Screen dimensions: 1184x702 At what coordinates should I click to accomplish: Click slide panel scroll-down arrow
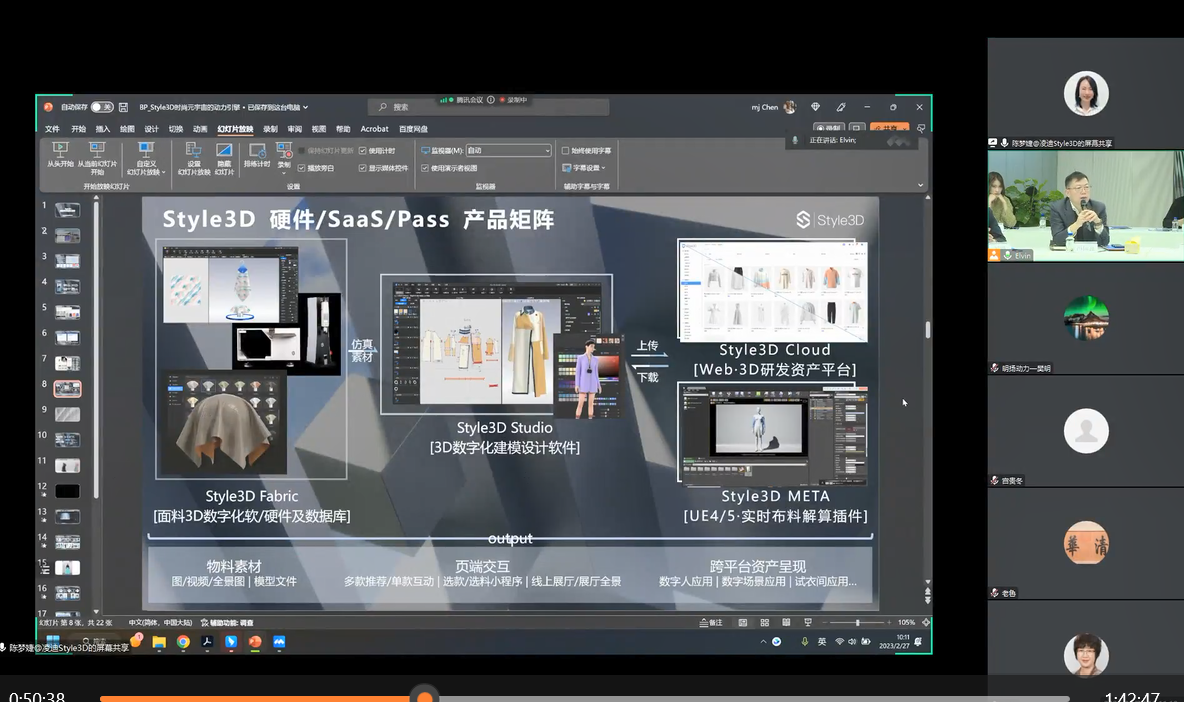pyautogui.click(x=96, y=611)
